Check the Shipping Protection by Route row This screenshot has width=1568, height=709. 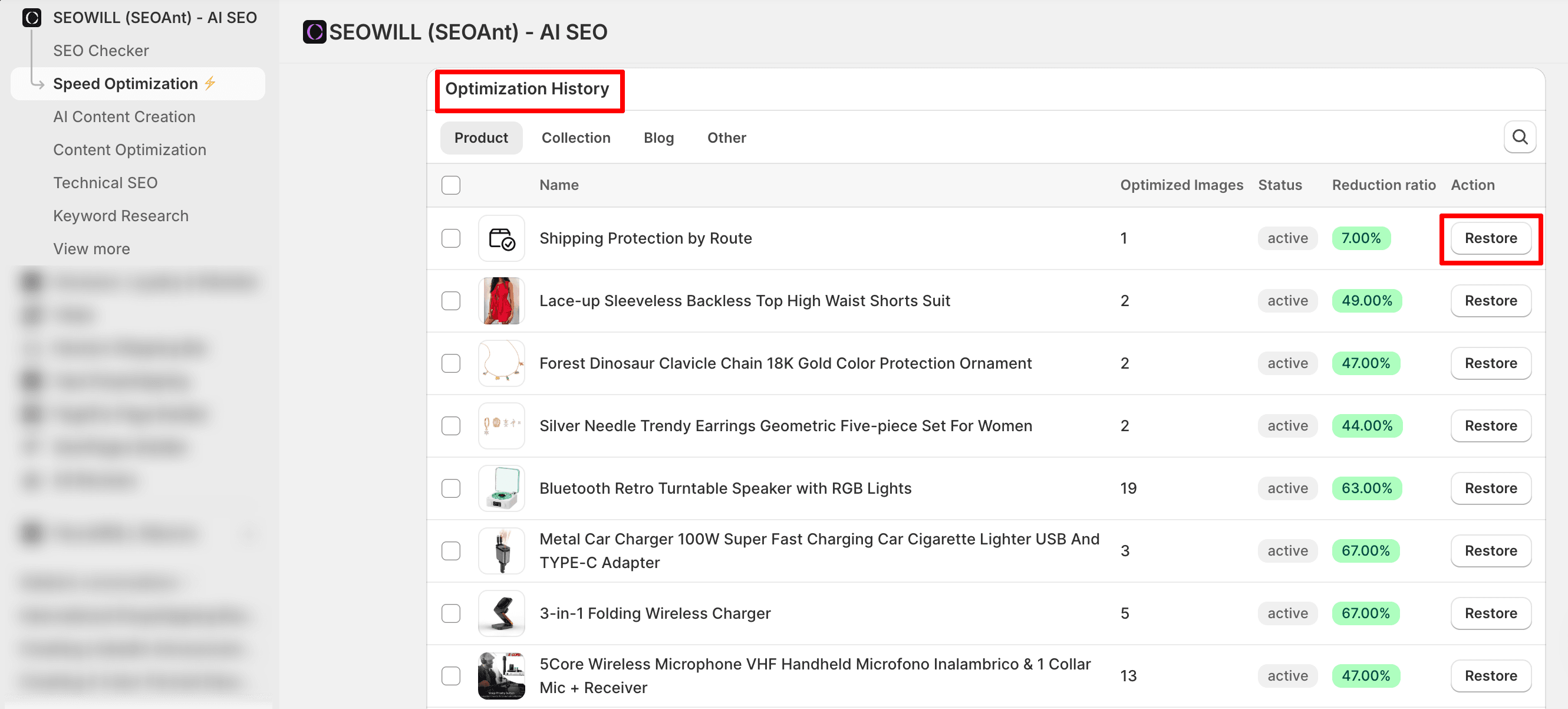point(450,238)
